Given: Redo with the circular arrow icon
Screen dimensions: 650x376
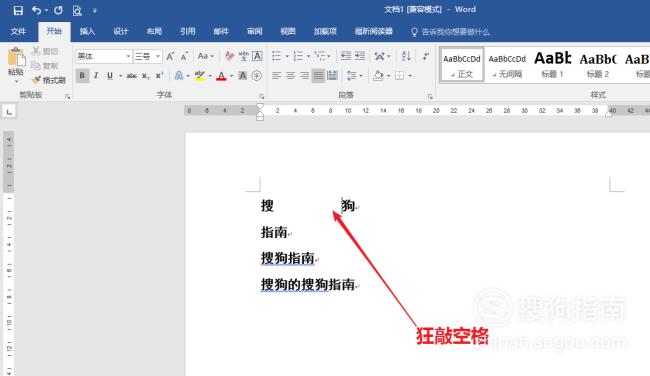Looking at the screenshot, I should [58, 10].
